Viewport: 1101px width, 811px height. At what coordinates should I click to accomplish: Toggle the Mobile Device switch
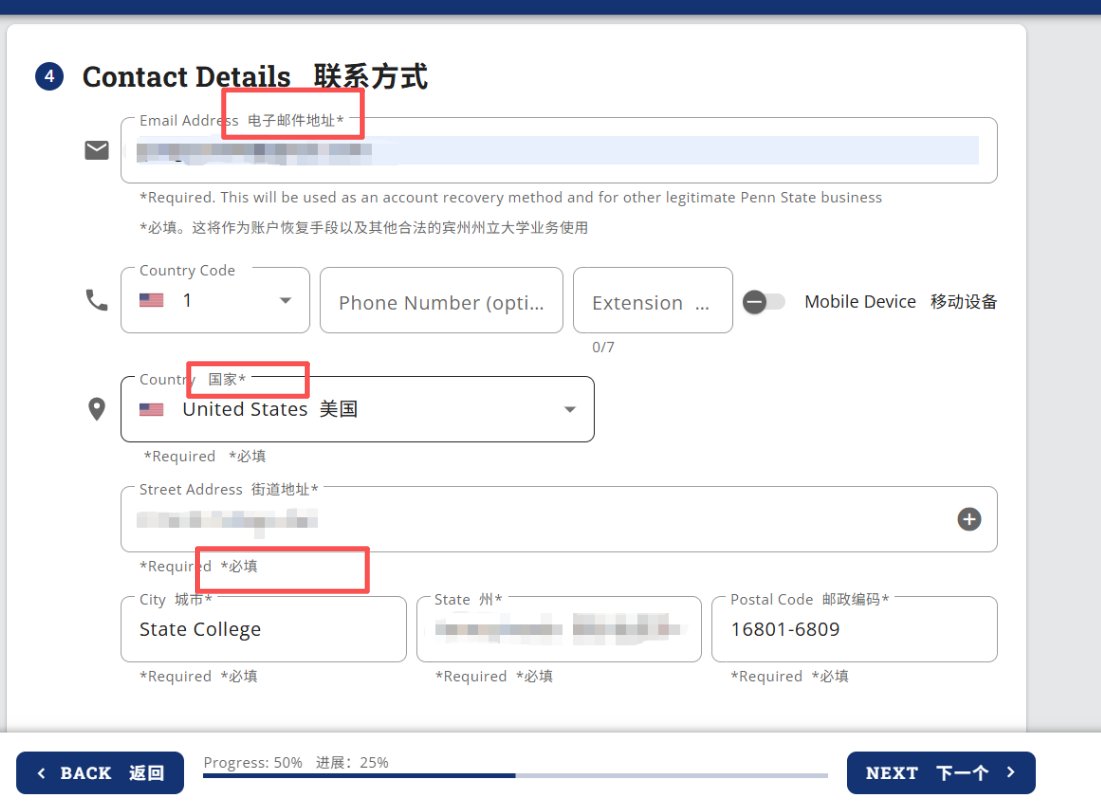(764, 302)
